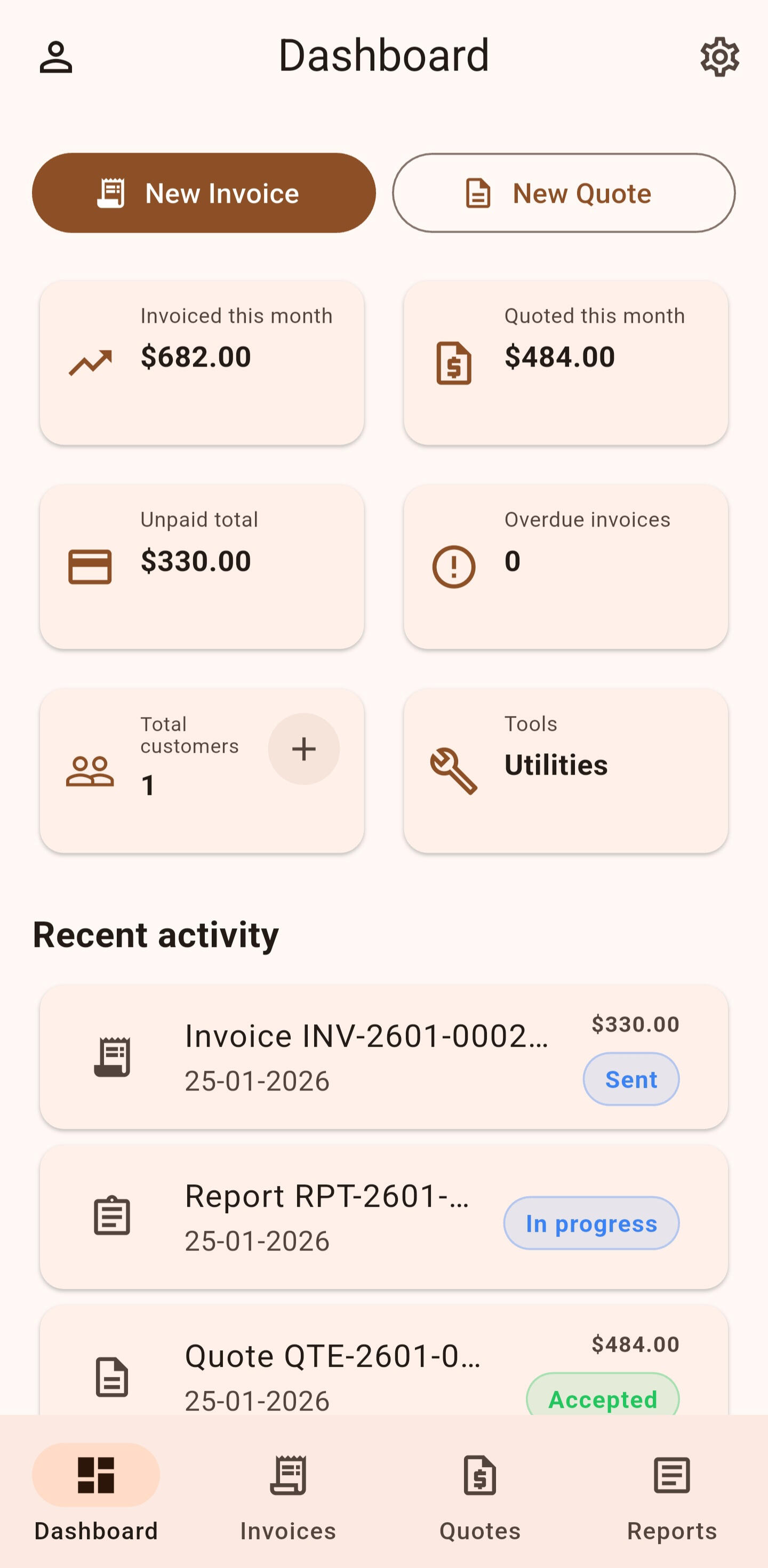Tap the invoiced trend arrow icon

click(x=90, y=363)
